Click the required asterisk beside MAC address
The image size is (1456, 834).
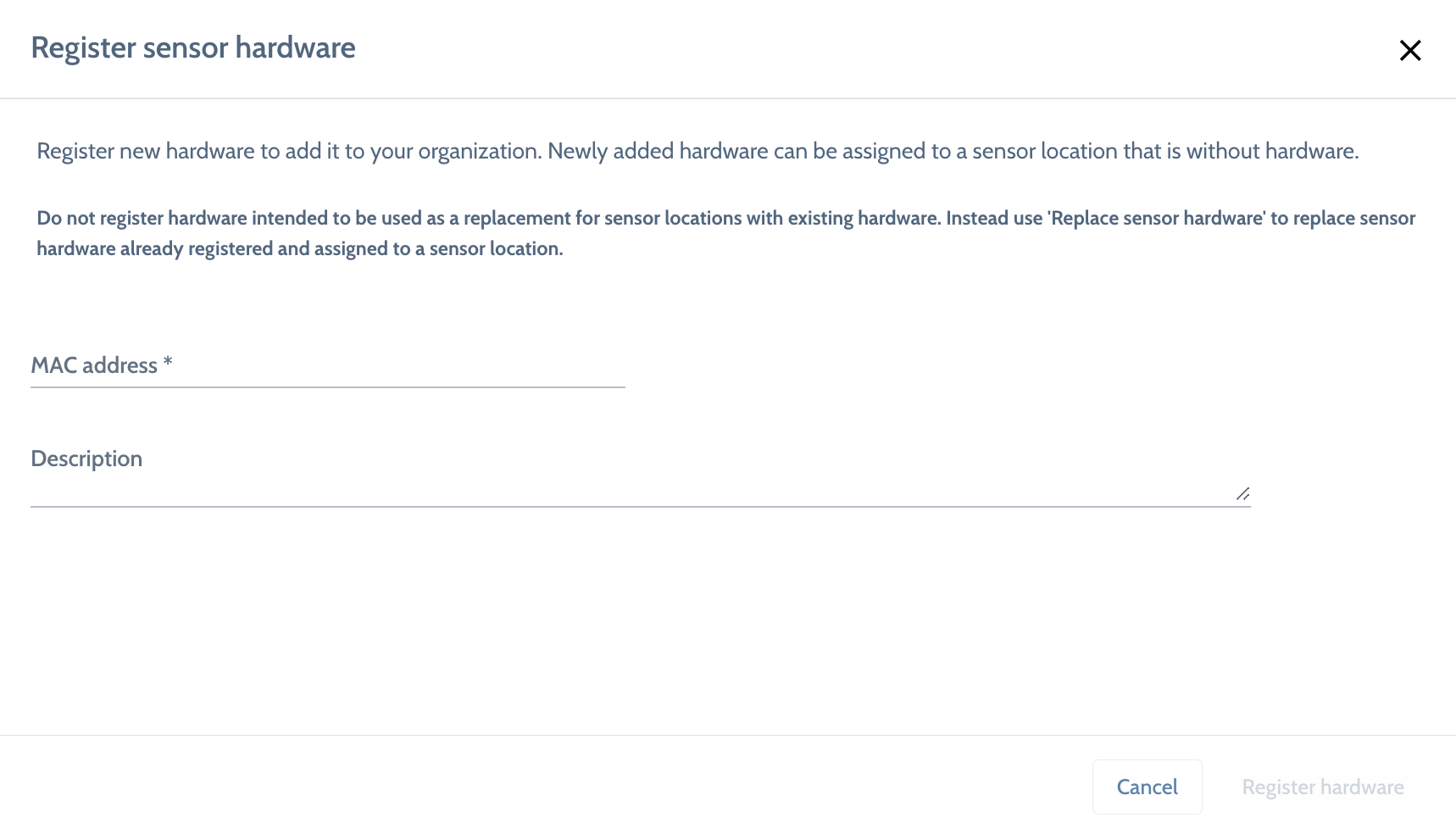click(x=168, y=363)
